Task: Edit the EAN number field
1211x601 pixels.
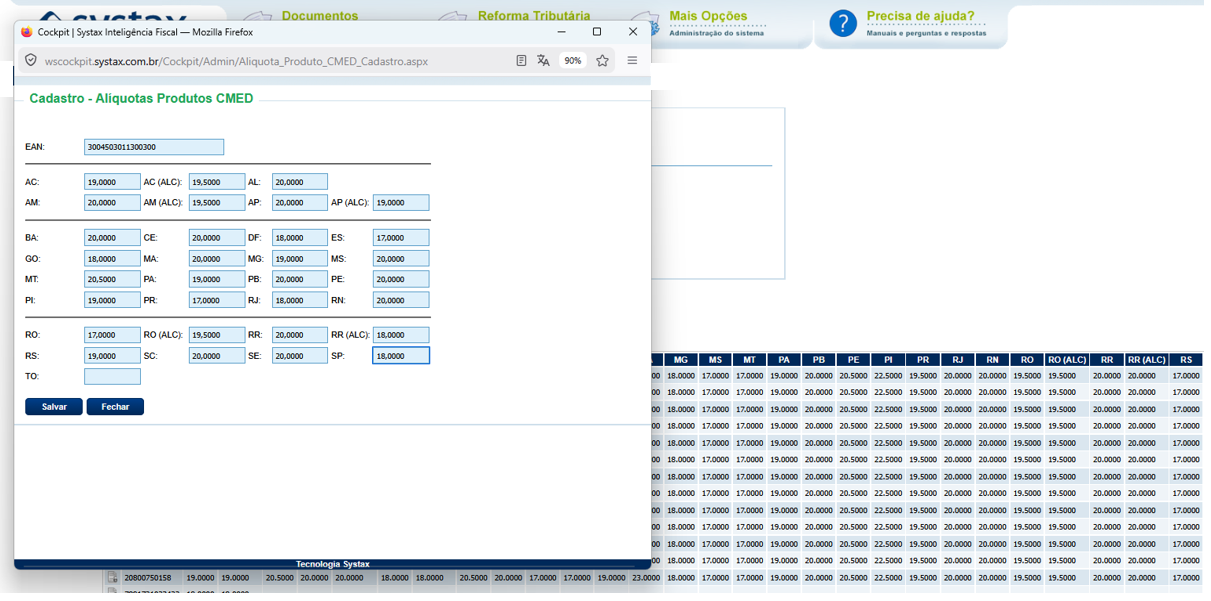Action: pyautogui.click(x=154, y=147)
